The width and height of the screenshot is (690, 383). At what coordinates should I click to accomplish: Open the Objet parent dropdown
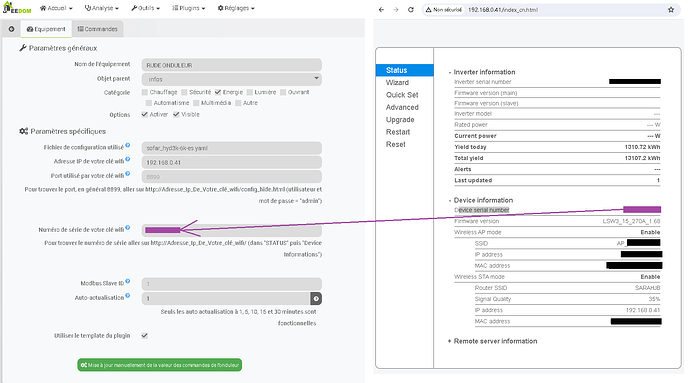pos(231,79)
